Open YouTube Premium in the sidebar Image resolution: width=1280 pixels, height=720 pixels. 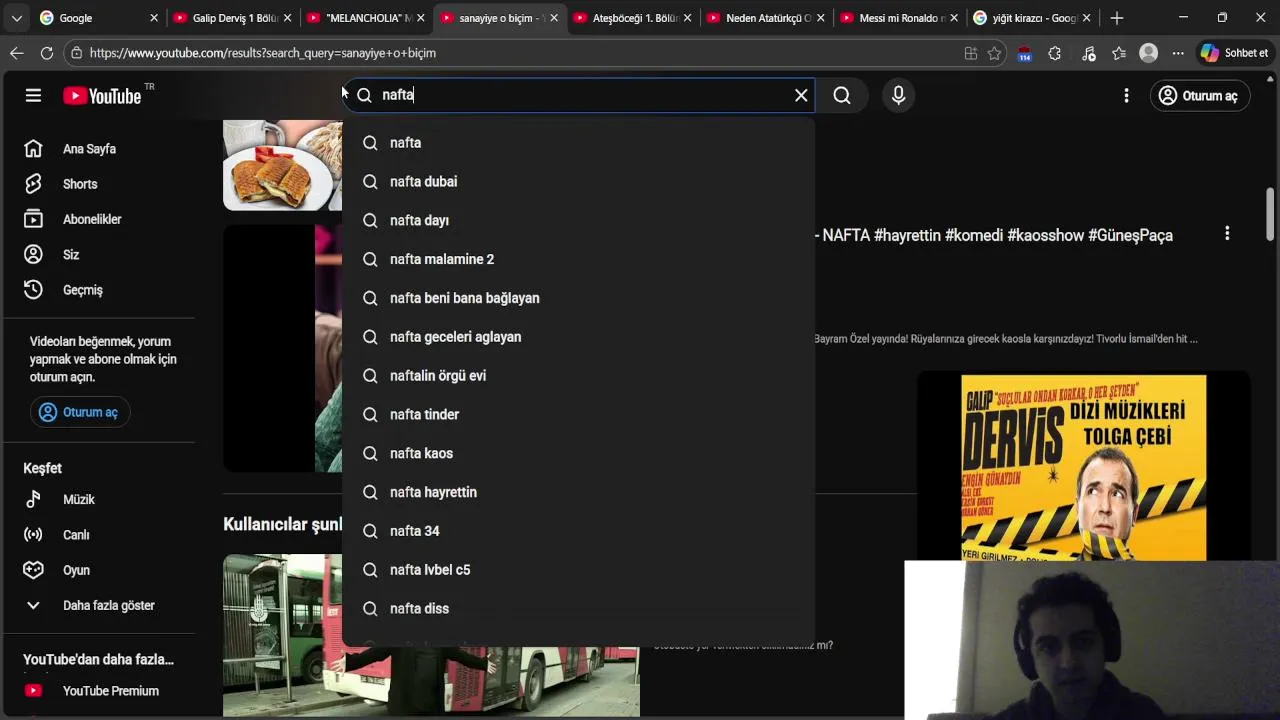[x=98, y=691]
